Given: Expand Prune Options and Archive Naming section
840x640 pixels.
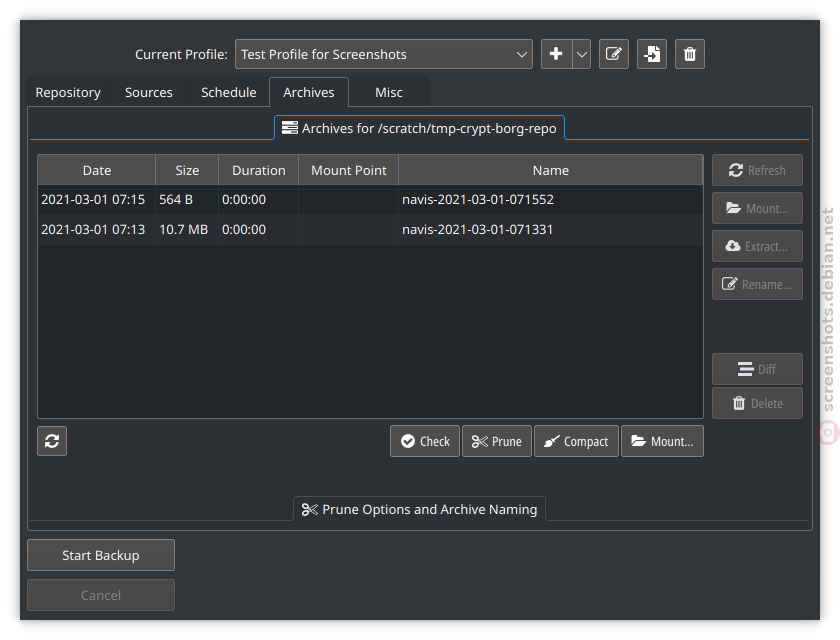Looking at the screenshot, I should 419,509.
